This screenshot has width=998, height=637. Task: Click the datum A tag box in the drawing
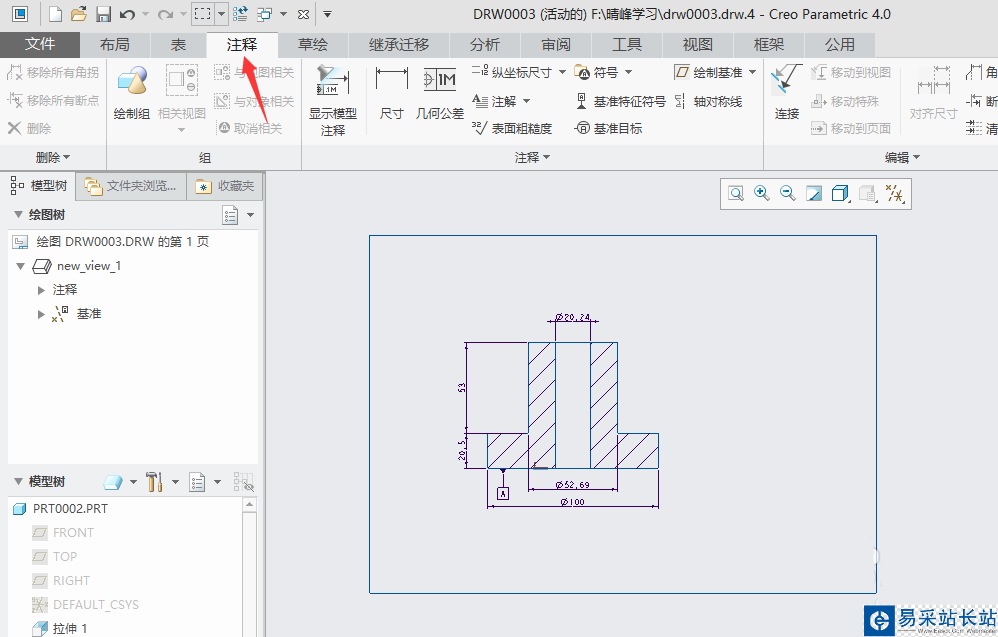click(503, 493)
